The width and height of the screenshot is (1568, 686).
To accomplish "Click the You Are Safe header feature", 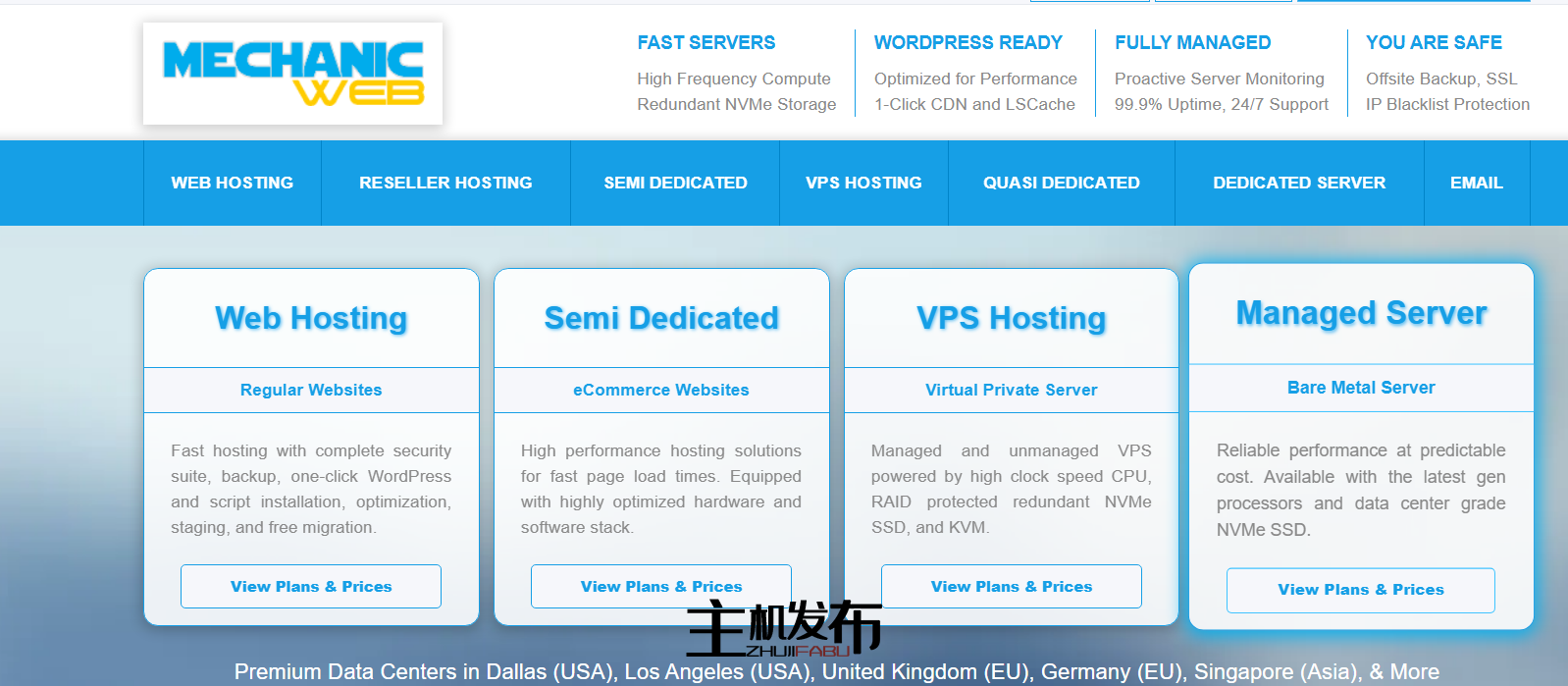I will click(x=1434, y=42).
